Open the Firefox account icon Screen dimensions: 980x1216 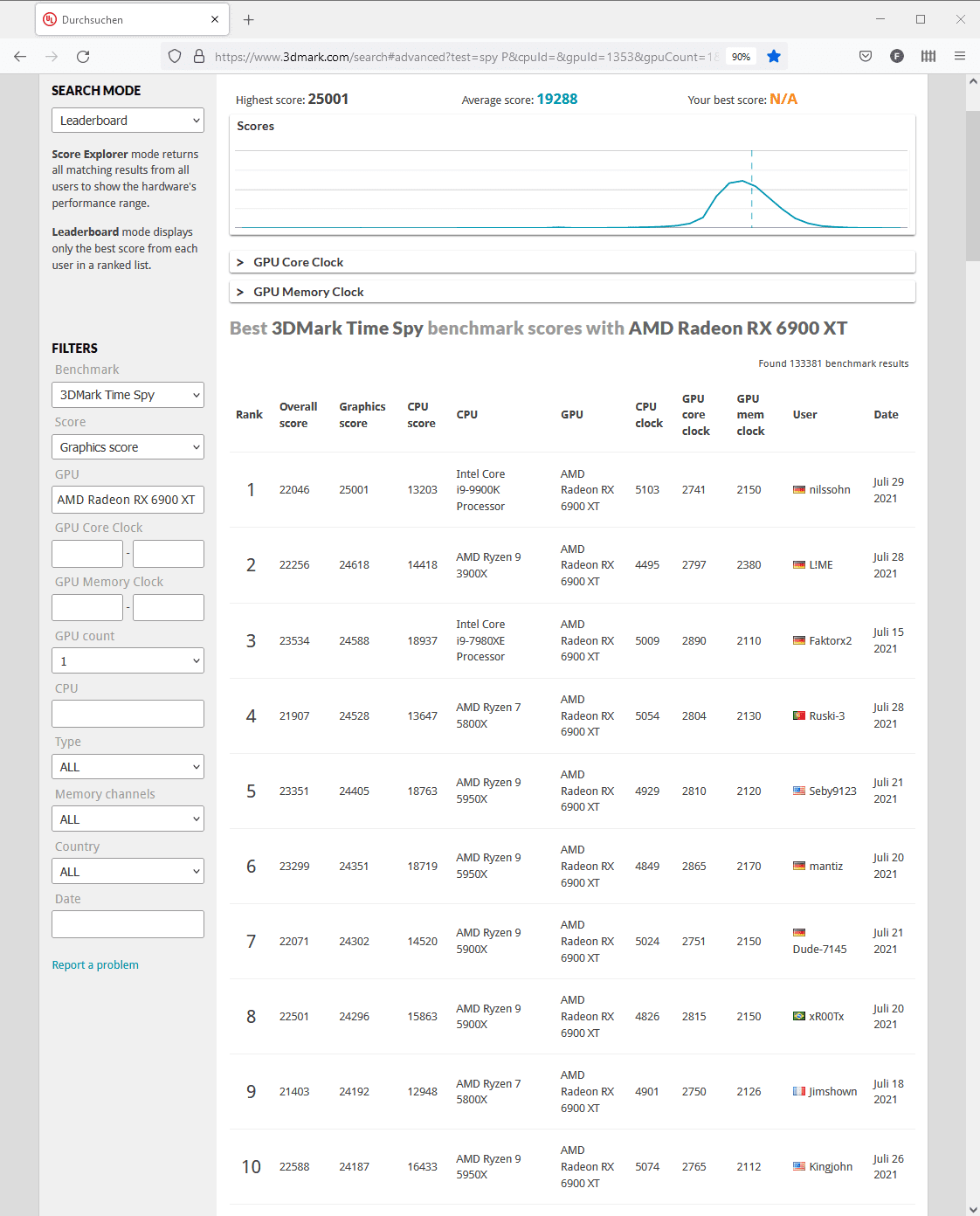tap(897, 57)
